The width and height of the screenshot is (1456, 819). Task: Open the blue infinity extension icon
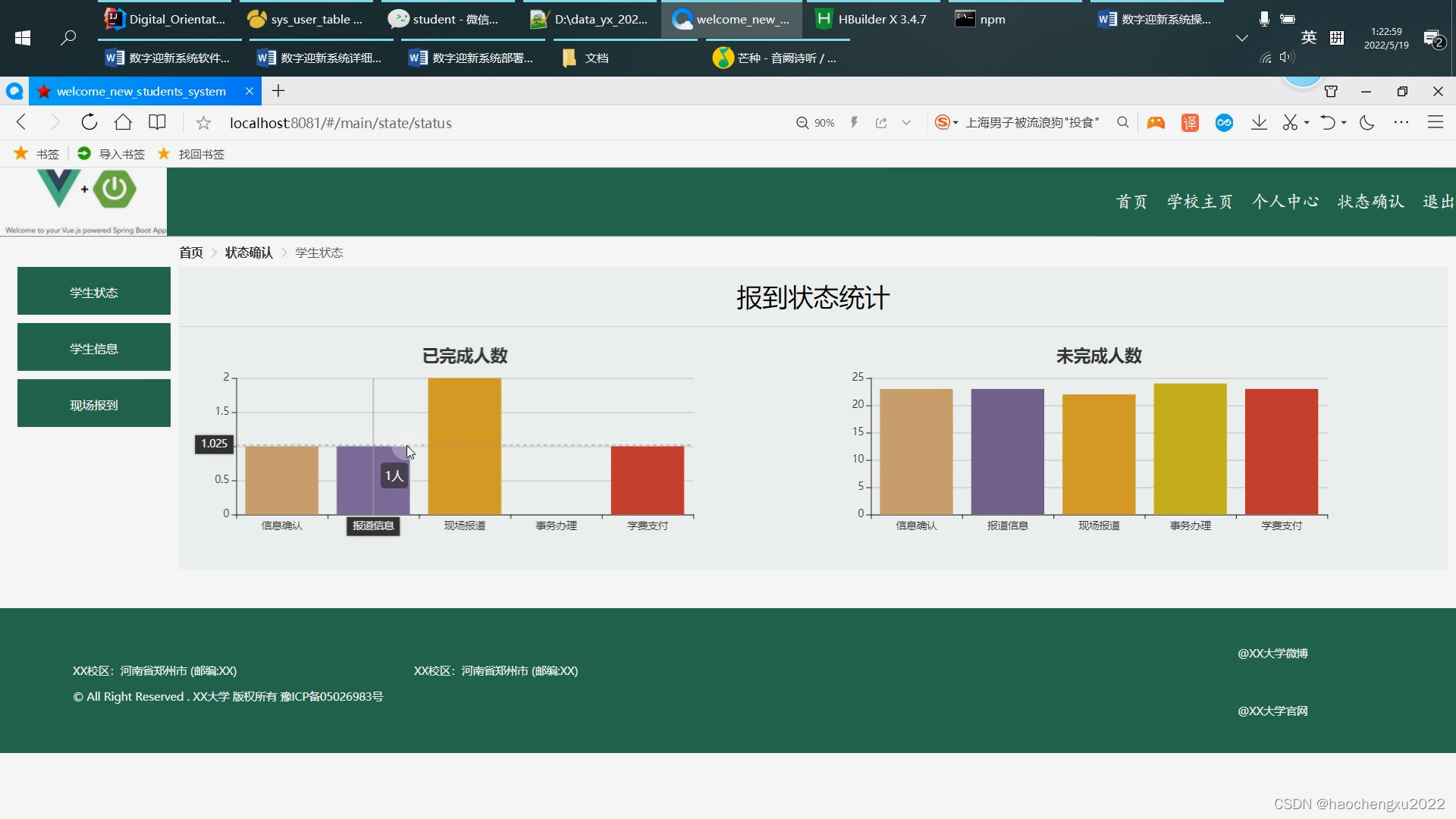click(1224, 123)
